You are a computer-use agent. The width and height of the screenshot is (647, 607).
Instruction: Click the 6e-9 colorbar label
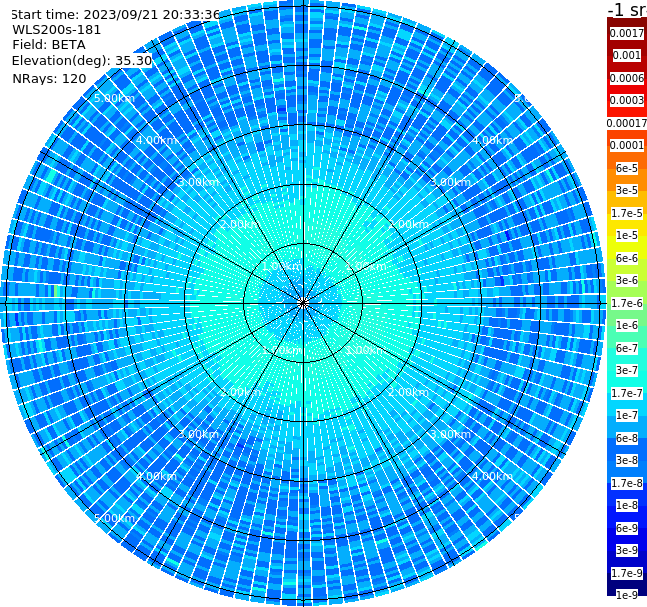click(x=627, y=528)
